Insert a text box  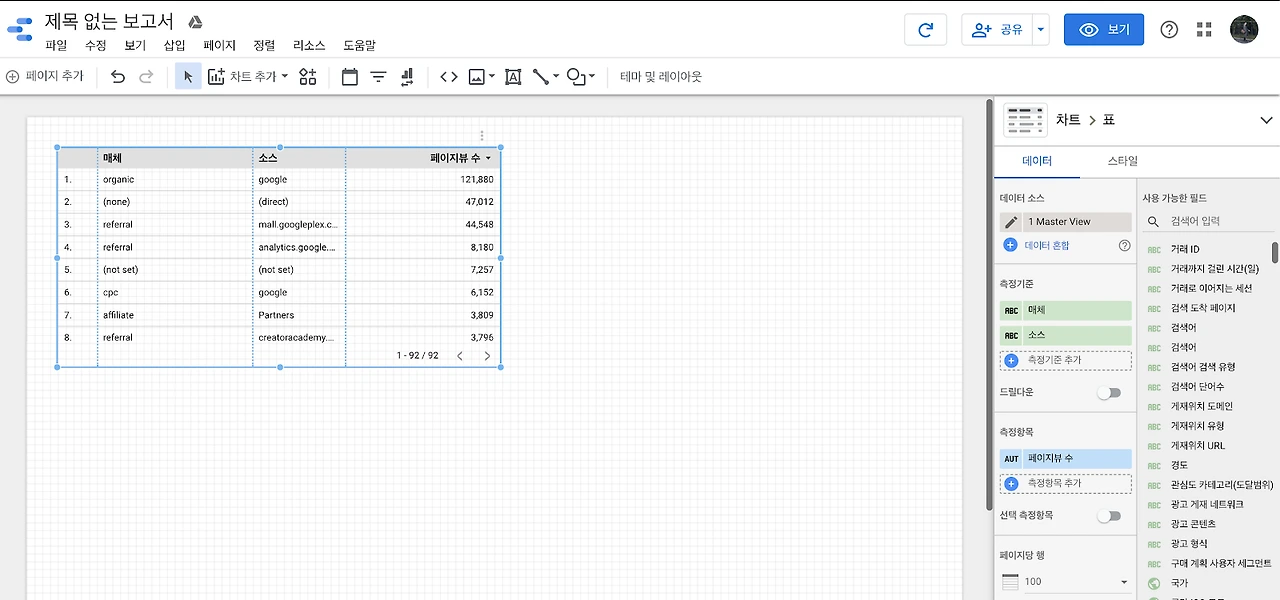coord(513,76)
